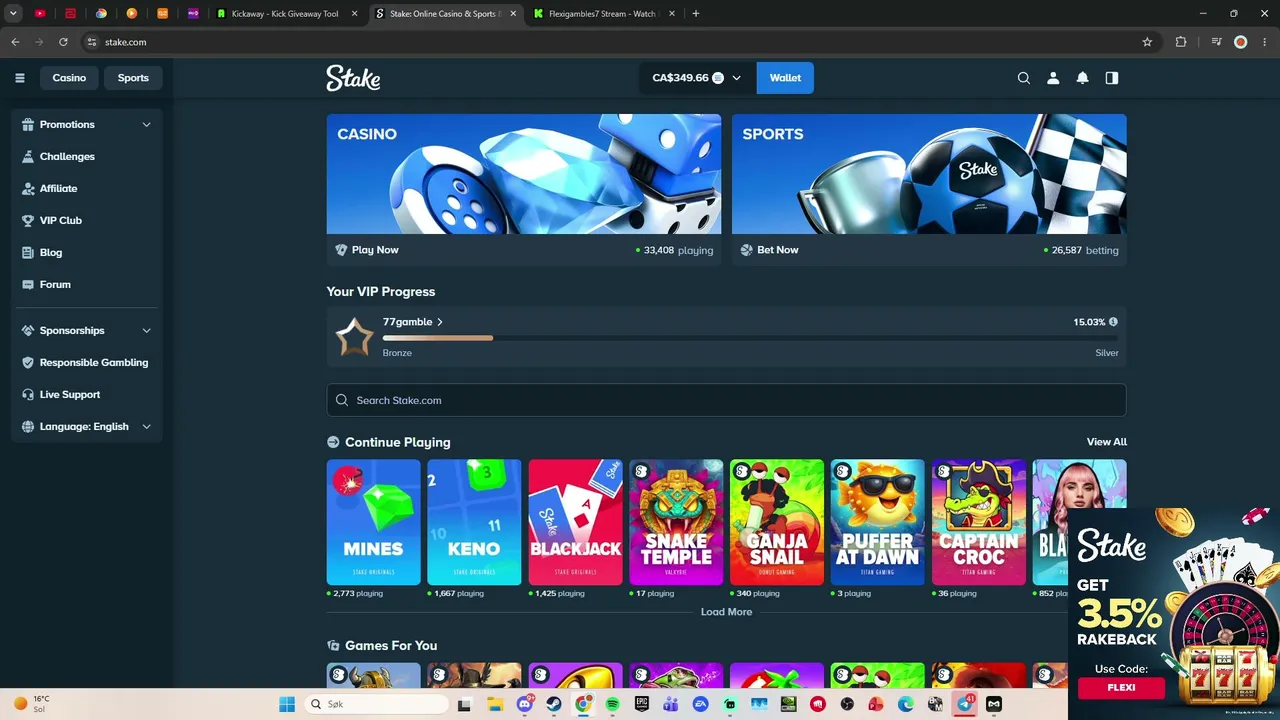Toggle the chat side panel icon
The image size is (1280, 720).
click(1111, 78)
